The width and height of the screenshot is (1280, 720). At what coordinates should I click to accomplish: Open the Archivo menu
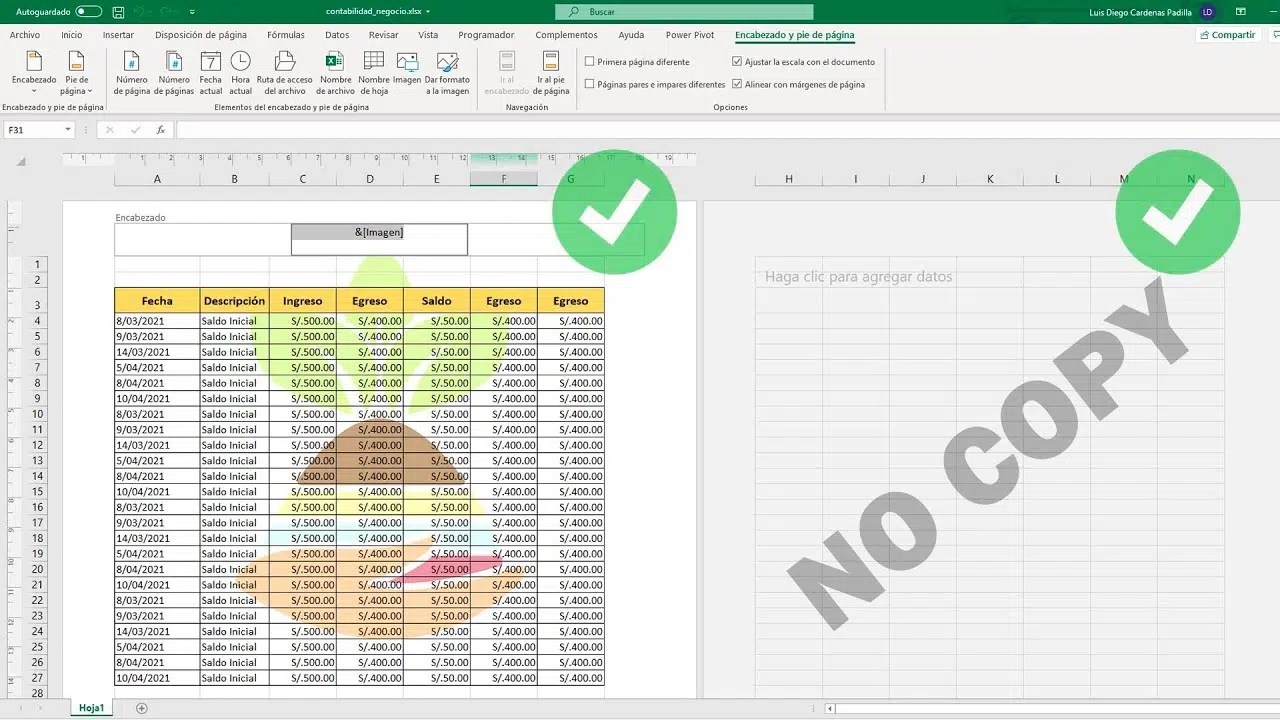[25, 35]
